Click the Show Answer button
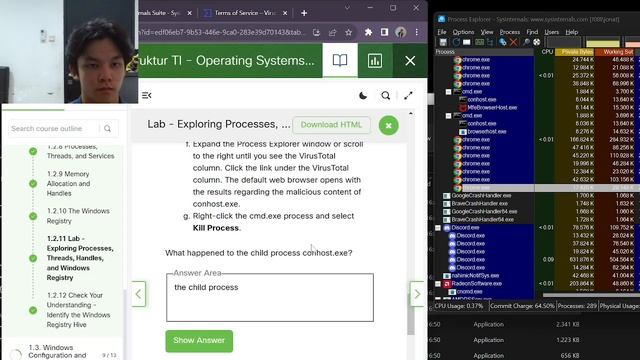Screen dimensions: 640x360 pos(199,341)
